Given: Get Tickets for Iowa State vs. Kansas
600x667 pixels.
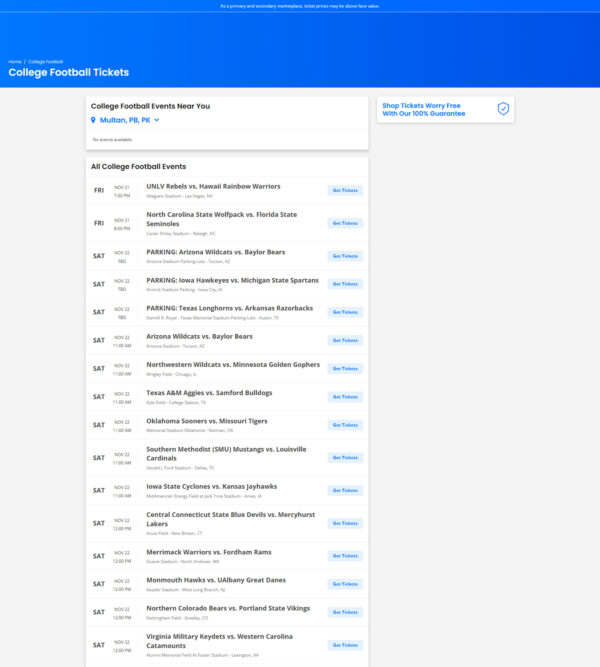Looking at the screenshot, I should [x=345, y=490].
